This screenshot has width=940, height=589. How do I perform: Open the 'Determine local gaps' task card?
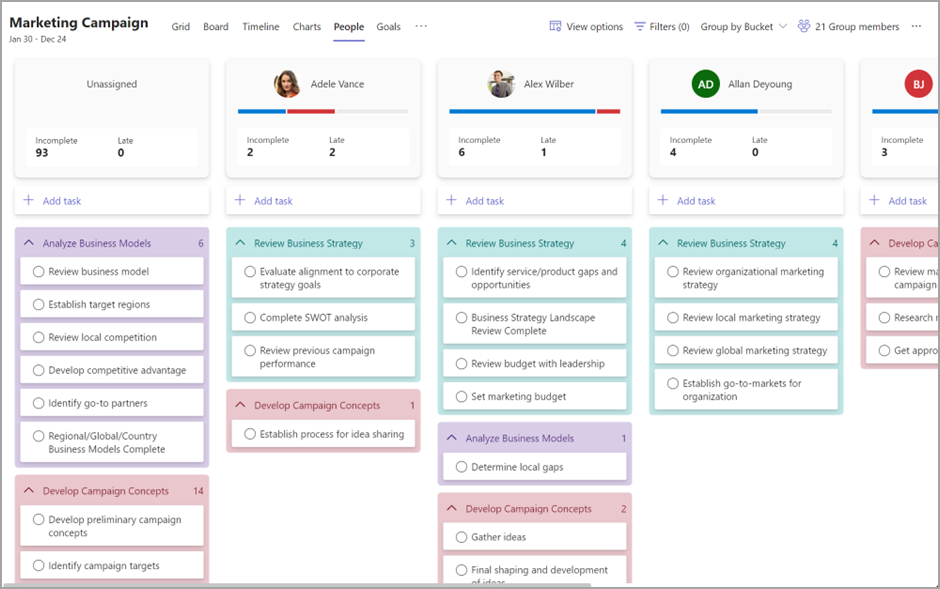534,467
